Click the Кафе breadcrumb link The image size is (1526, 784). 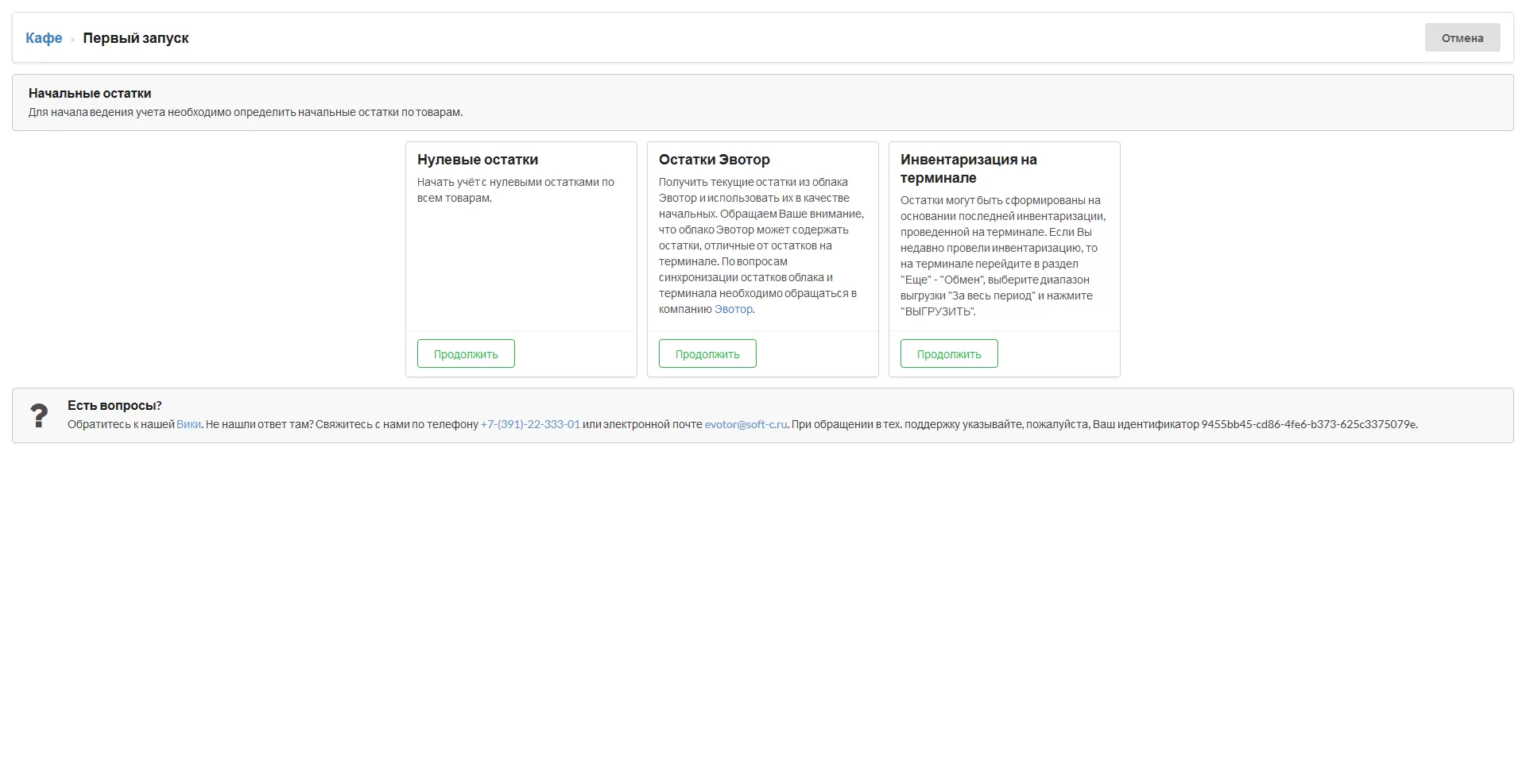[x=44, y=38]
